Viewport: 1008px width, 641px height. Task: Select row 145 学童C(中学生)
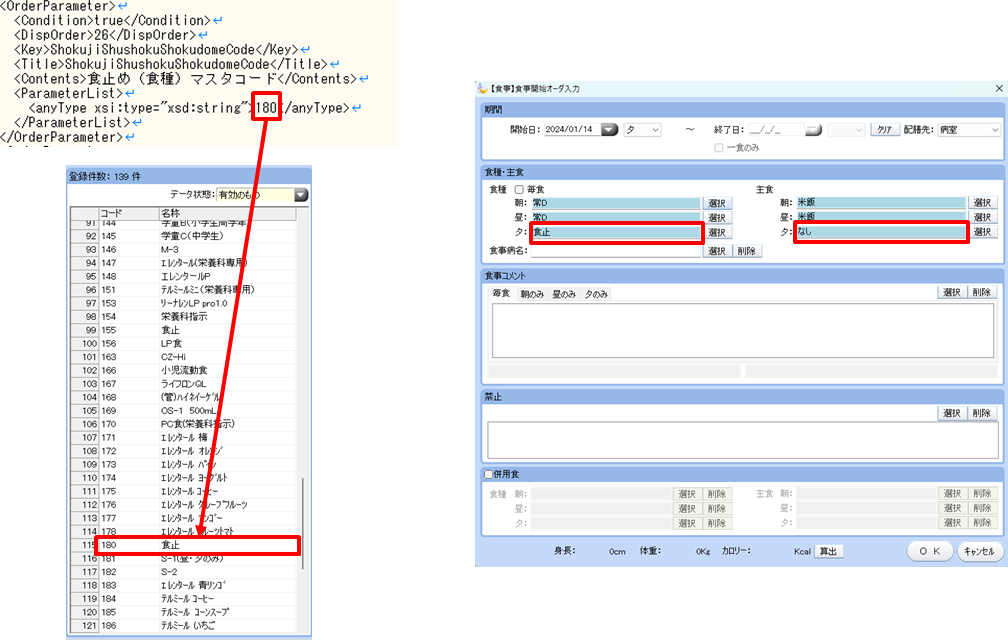(x=183, y=236)
